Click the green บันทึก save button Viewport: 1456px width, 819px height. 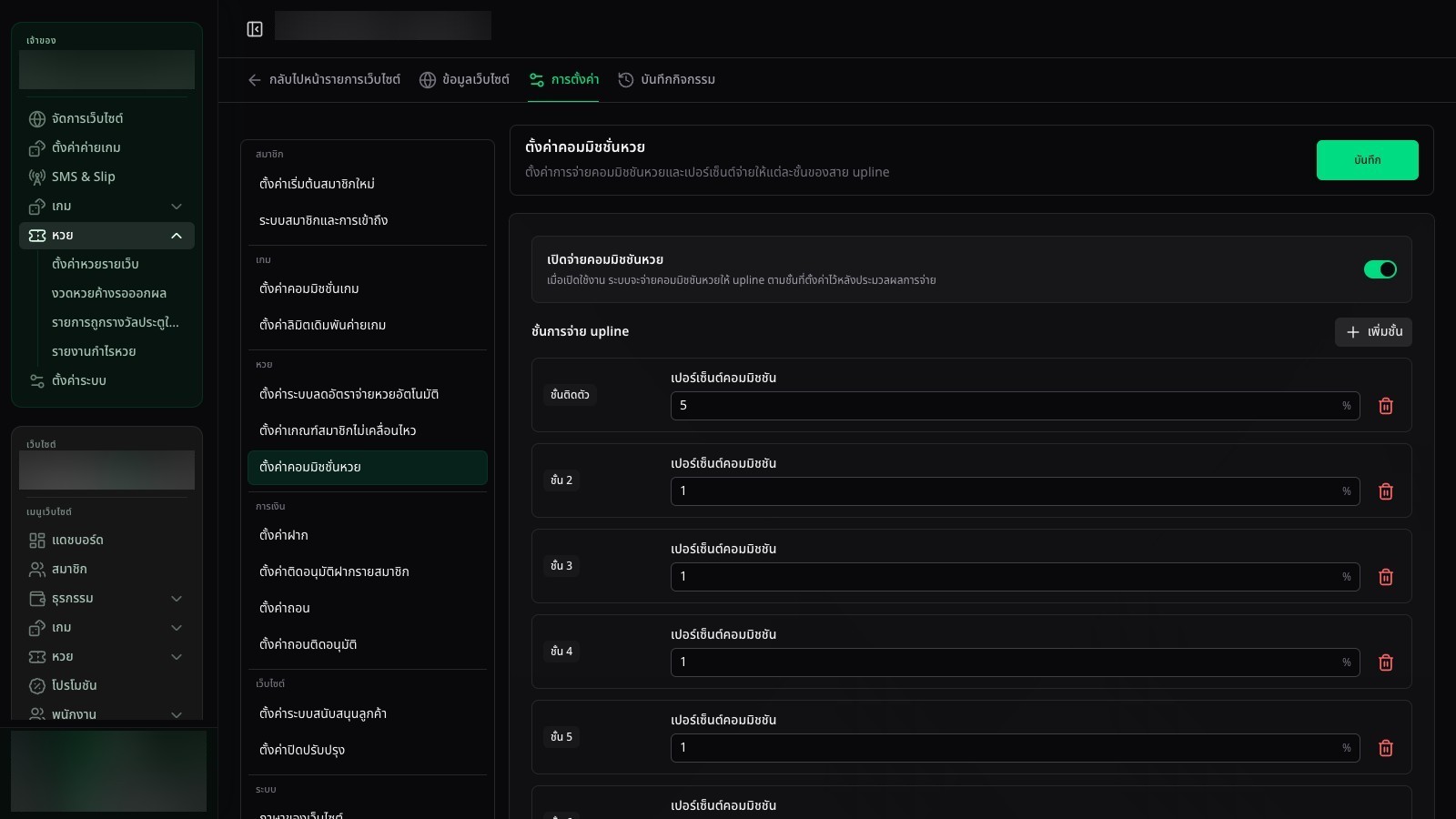click(x=1367, y=160)
